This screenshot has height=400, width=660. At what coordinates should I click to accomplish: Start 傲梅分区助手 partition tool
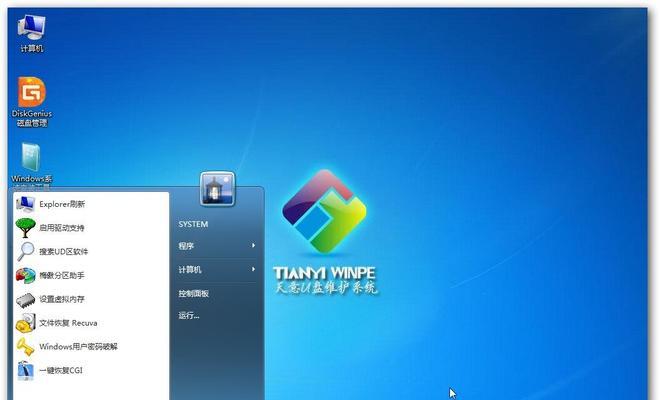(x=91, y=275)
